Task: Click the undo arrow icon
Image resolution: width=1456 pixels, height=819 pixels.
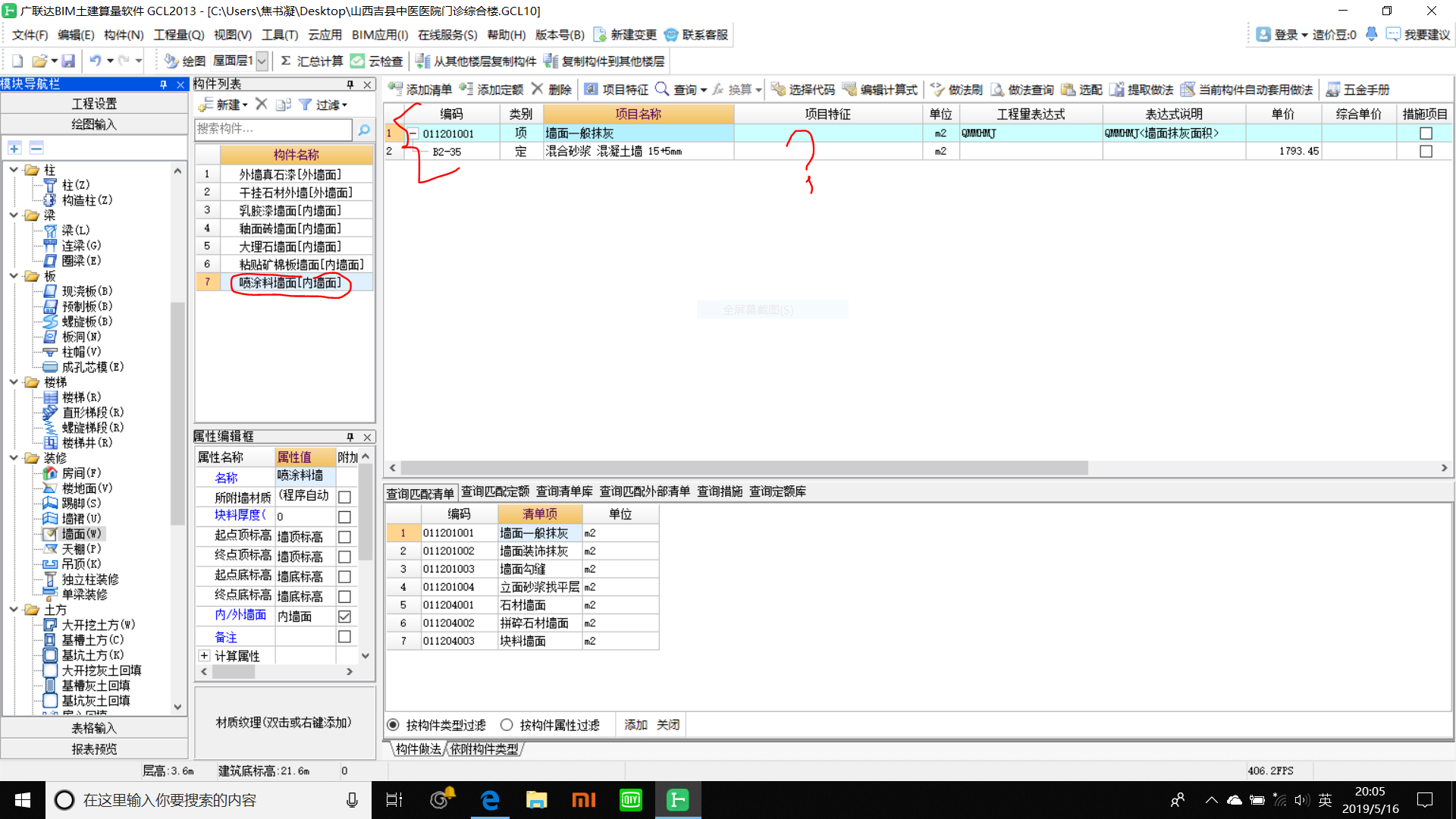Action: (x=95, y=61)
